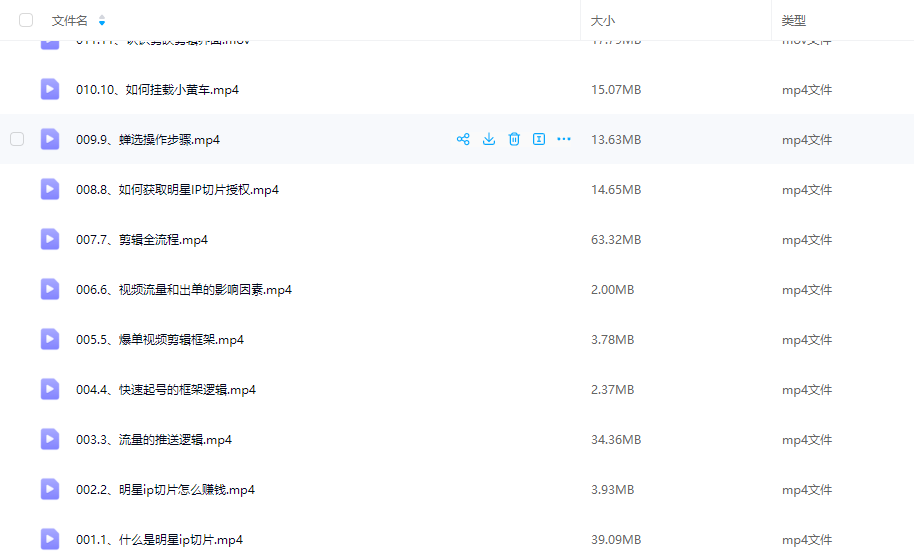Click video icon of 009.9 file

tap(50, 139)
